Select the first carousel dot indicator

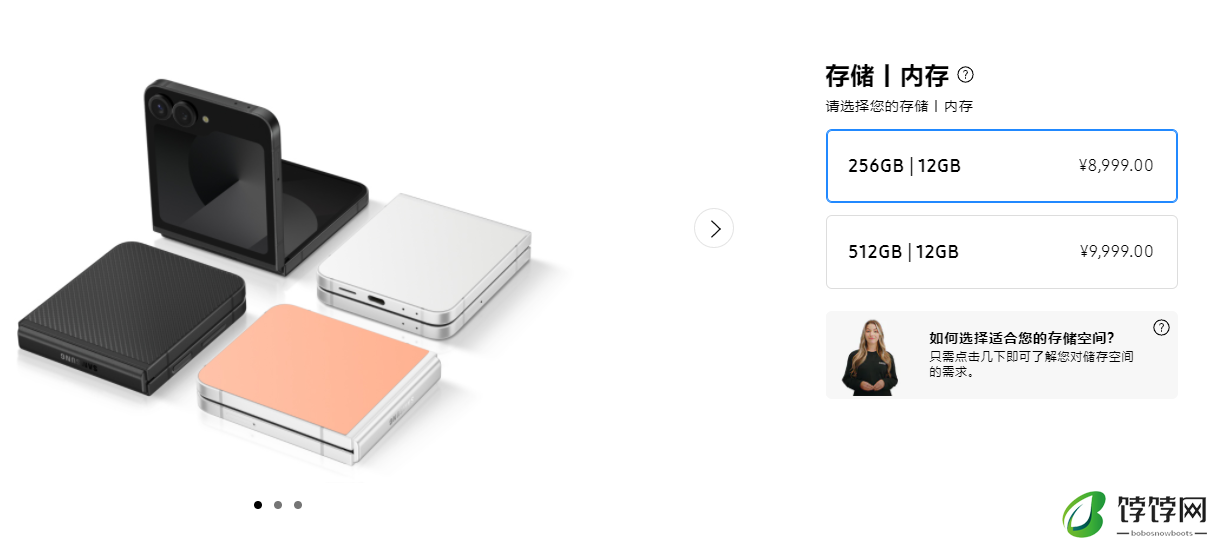[x=258, y=505]
